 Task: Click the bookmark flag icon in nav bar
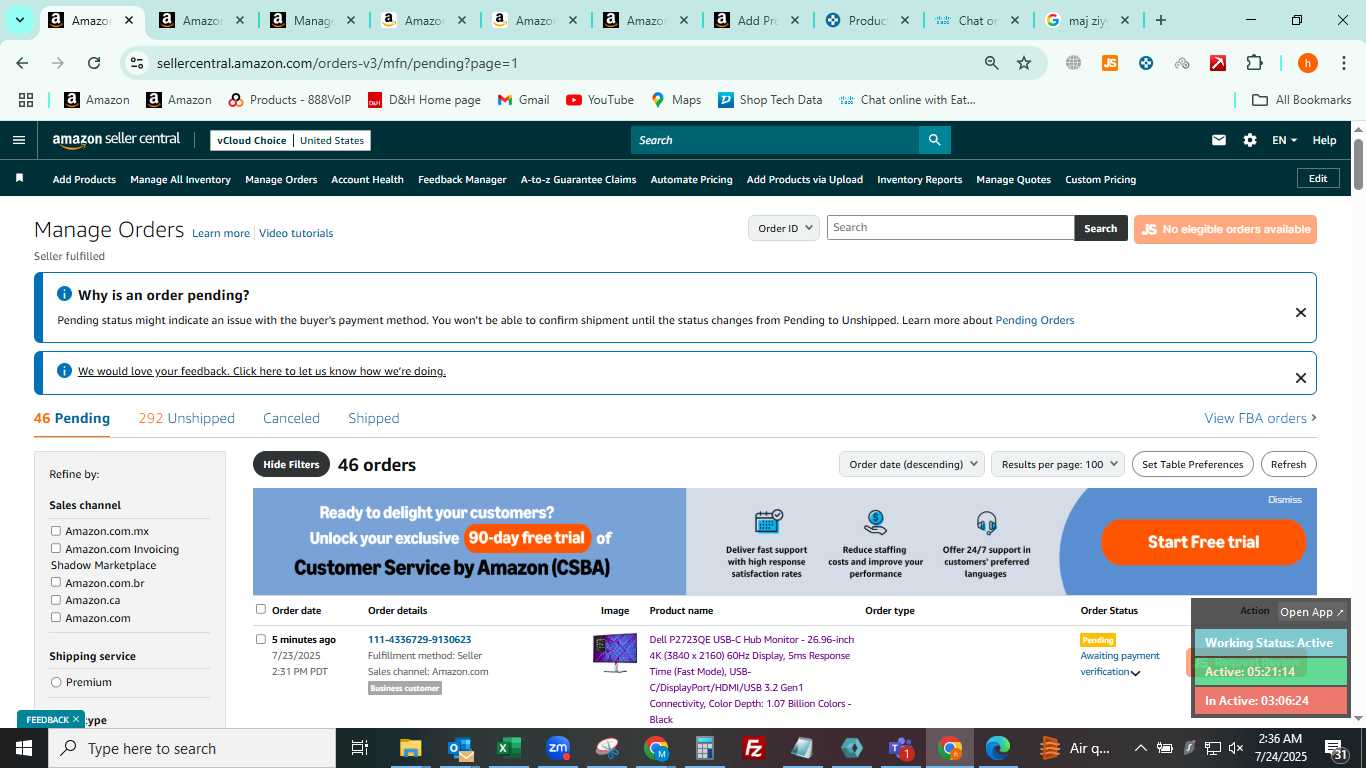19,178
